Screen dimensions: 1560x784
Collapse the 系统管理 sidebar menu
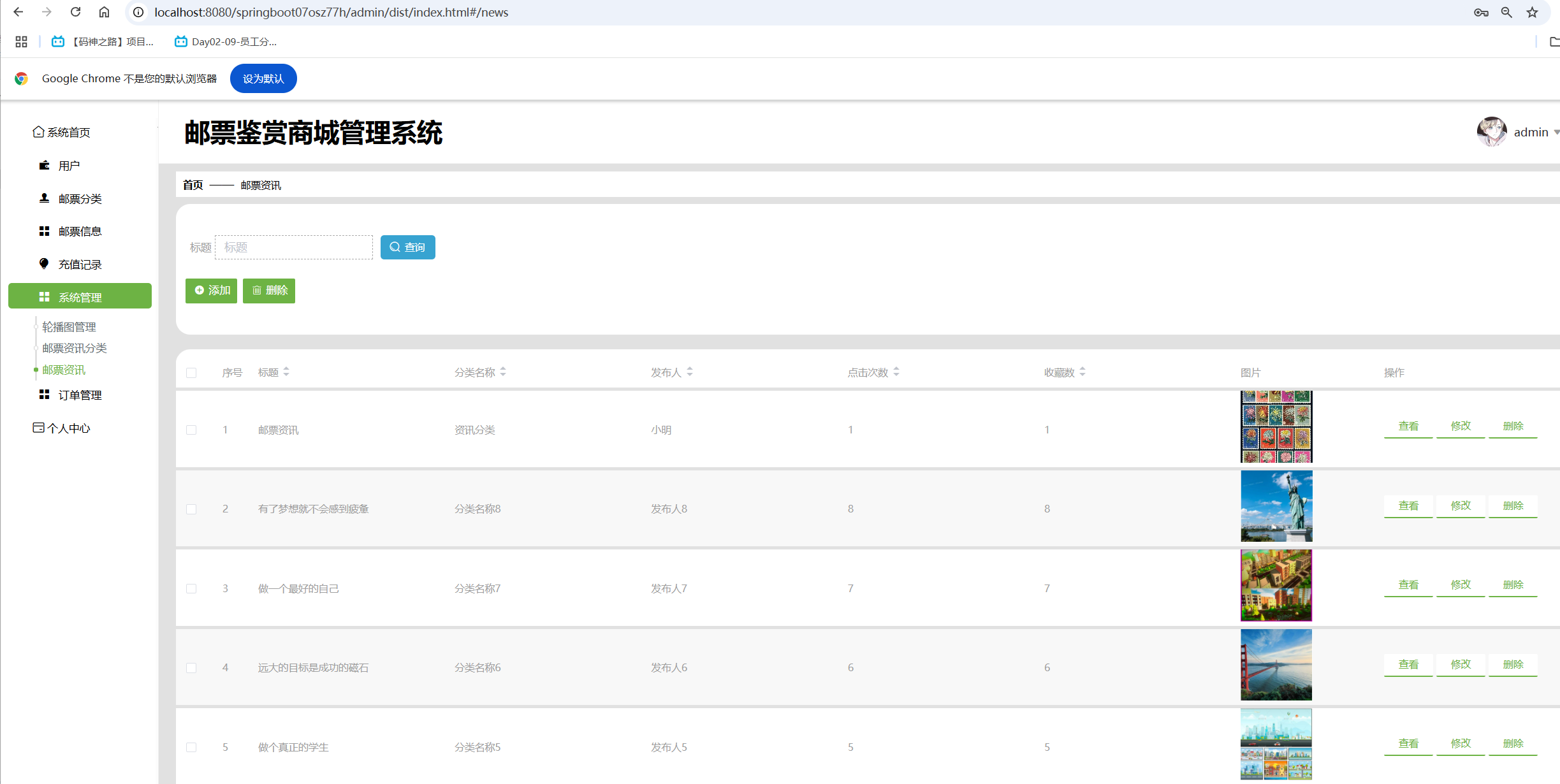pos(80,297)
